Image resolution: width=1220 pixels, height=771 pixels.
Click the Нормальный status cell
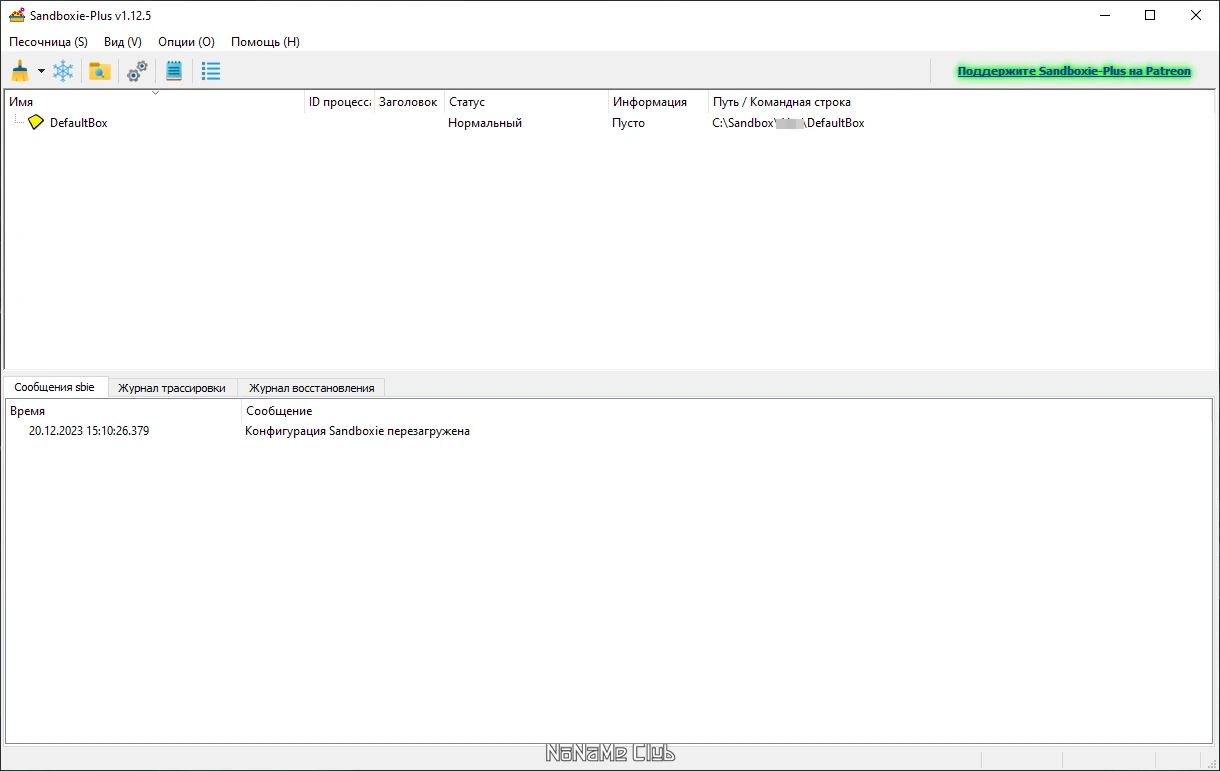485,123
